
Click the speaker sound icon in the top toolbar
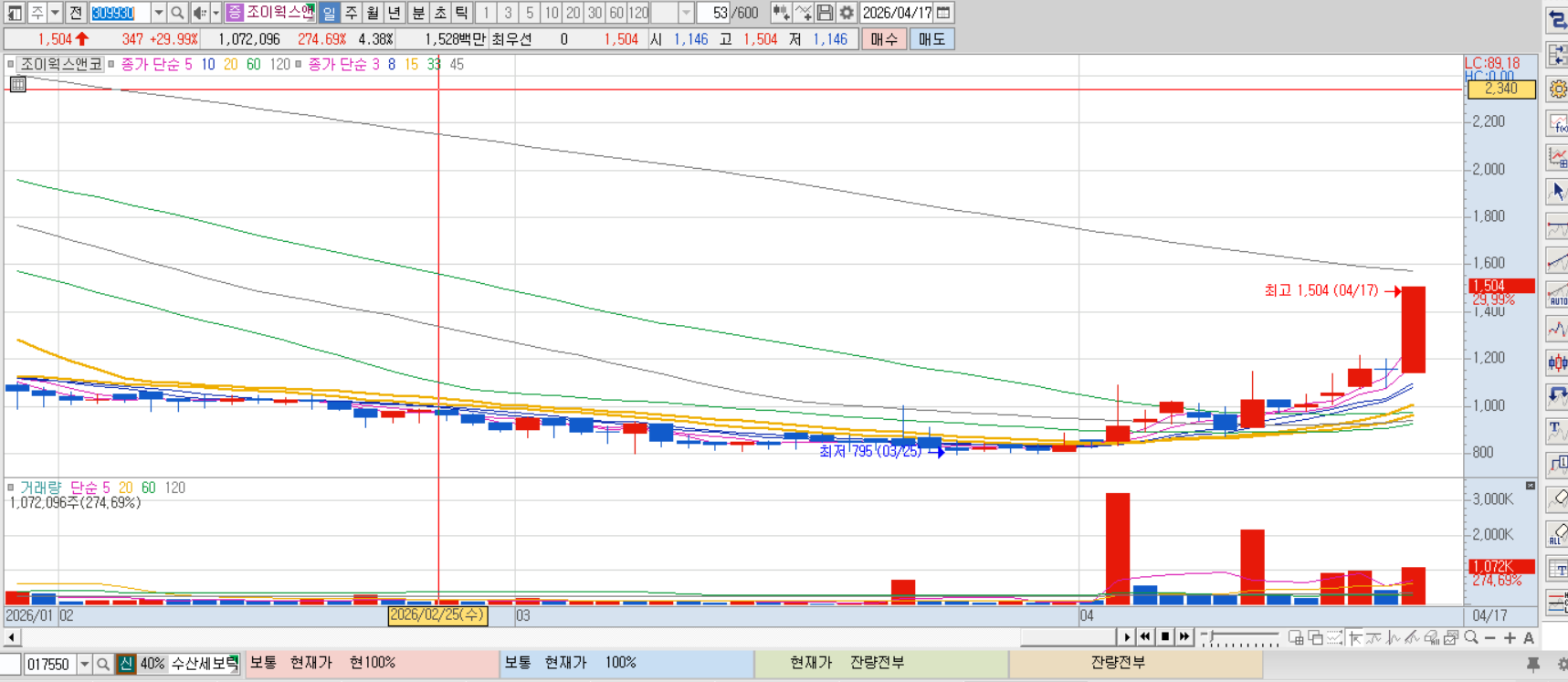[199, 13]
